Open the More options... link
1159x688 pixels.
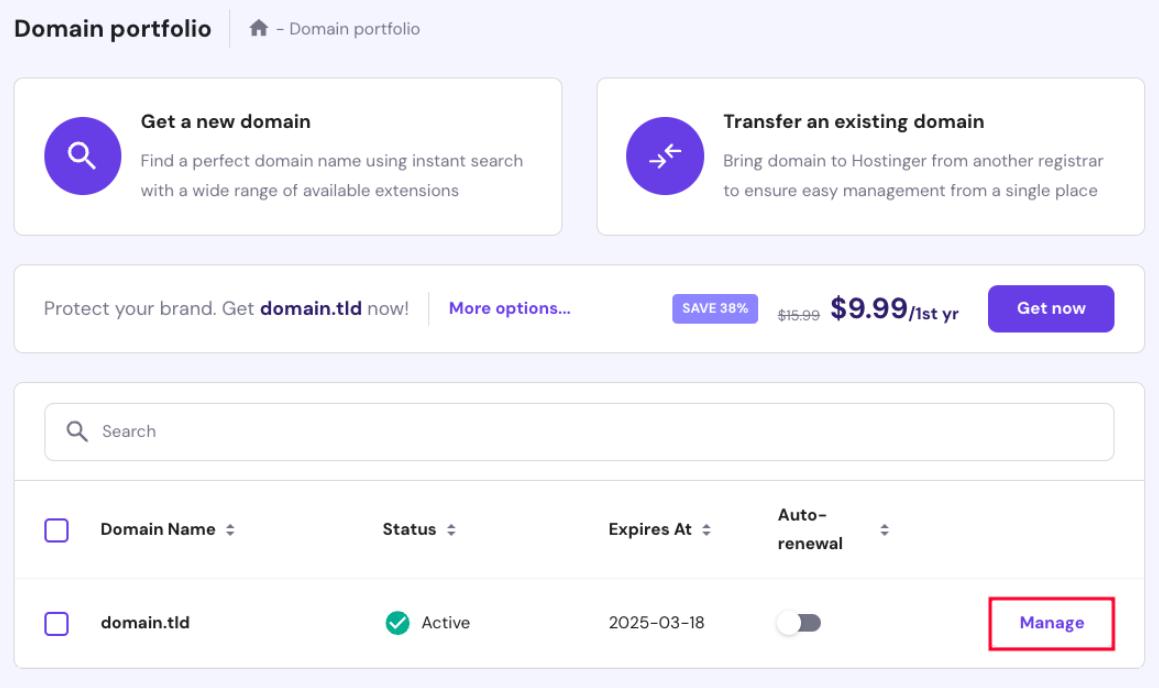pos(510,308)
